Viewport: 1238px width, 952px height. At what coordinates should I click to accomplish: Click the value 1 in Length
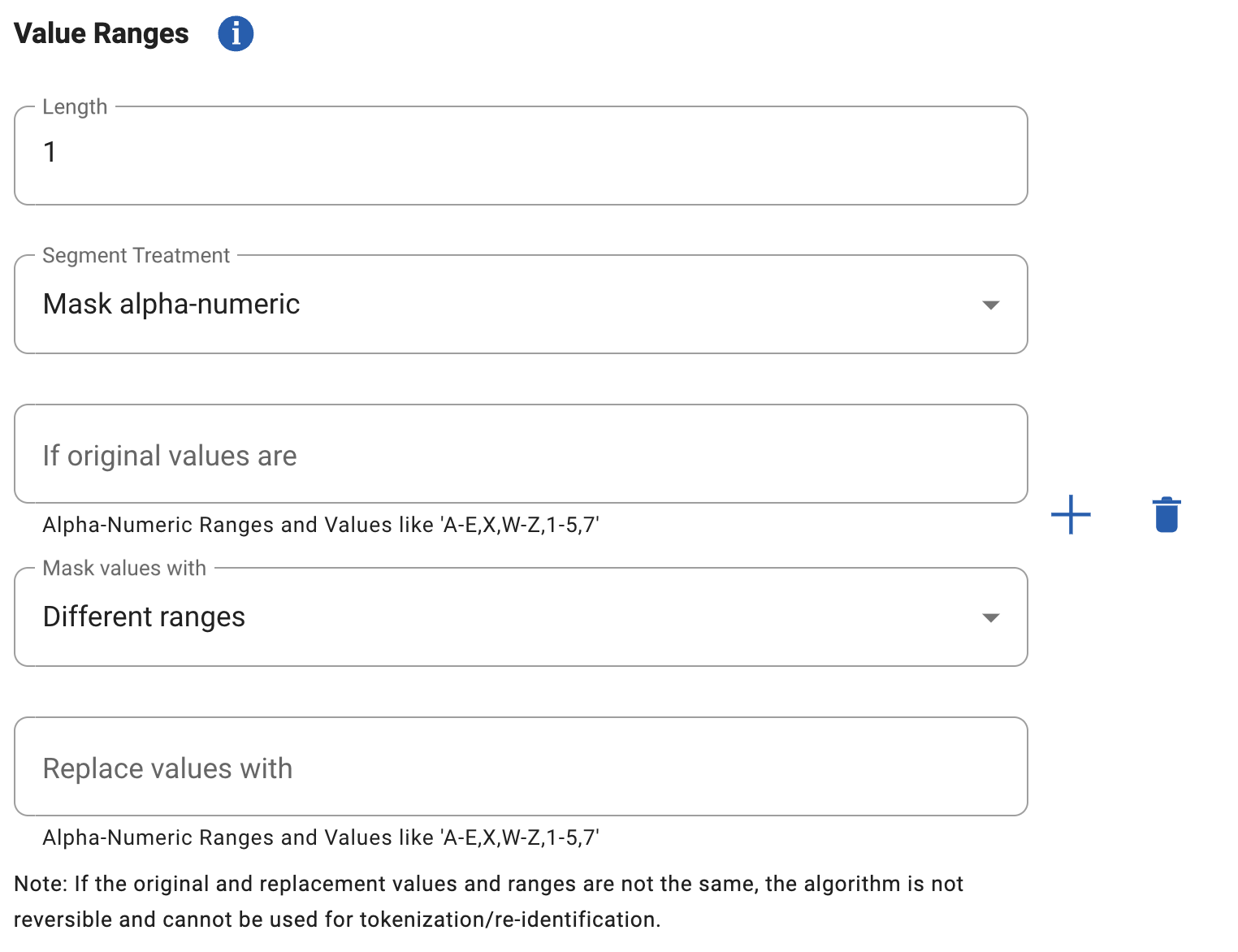[50, 152]
